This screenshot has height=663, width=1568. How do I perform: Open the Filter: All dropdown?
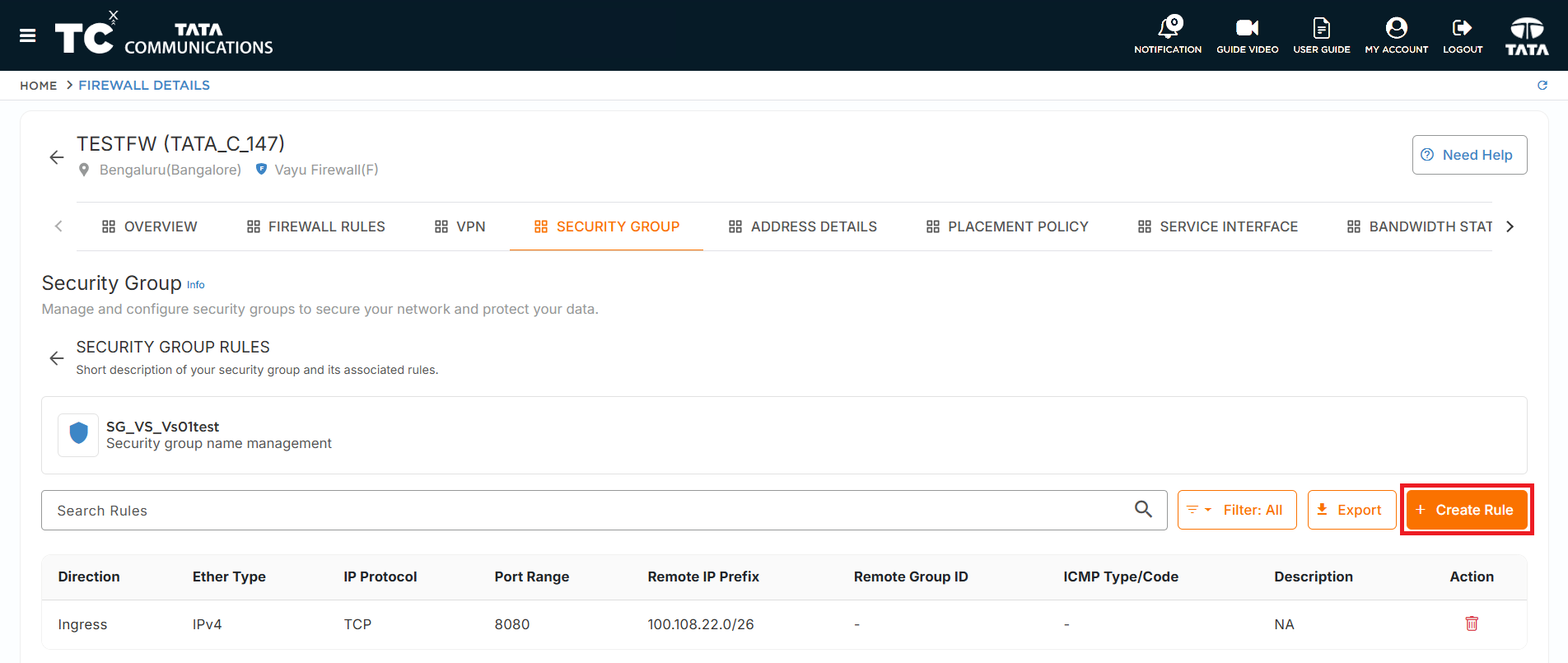point(1237,510)
